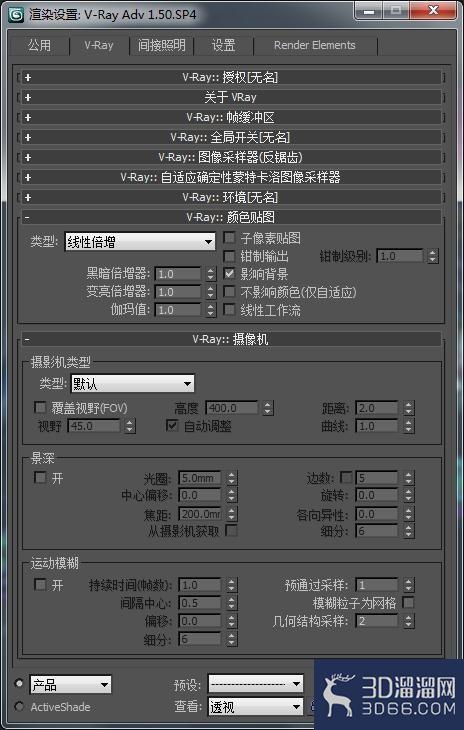
Task: Turn on the 运动模糊 开 checkbox
Action: (40, 584)
